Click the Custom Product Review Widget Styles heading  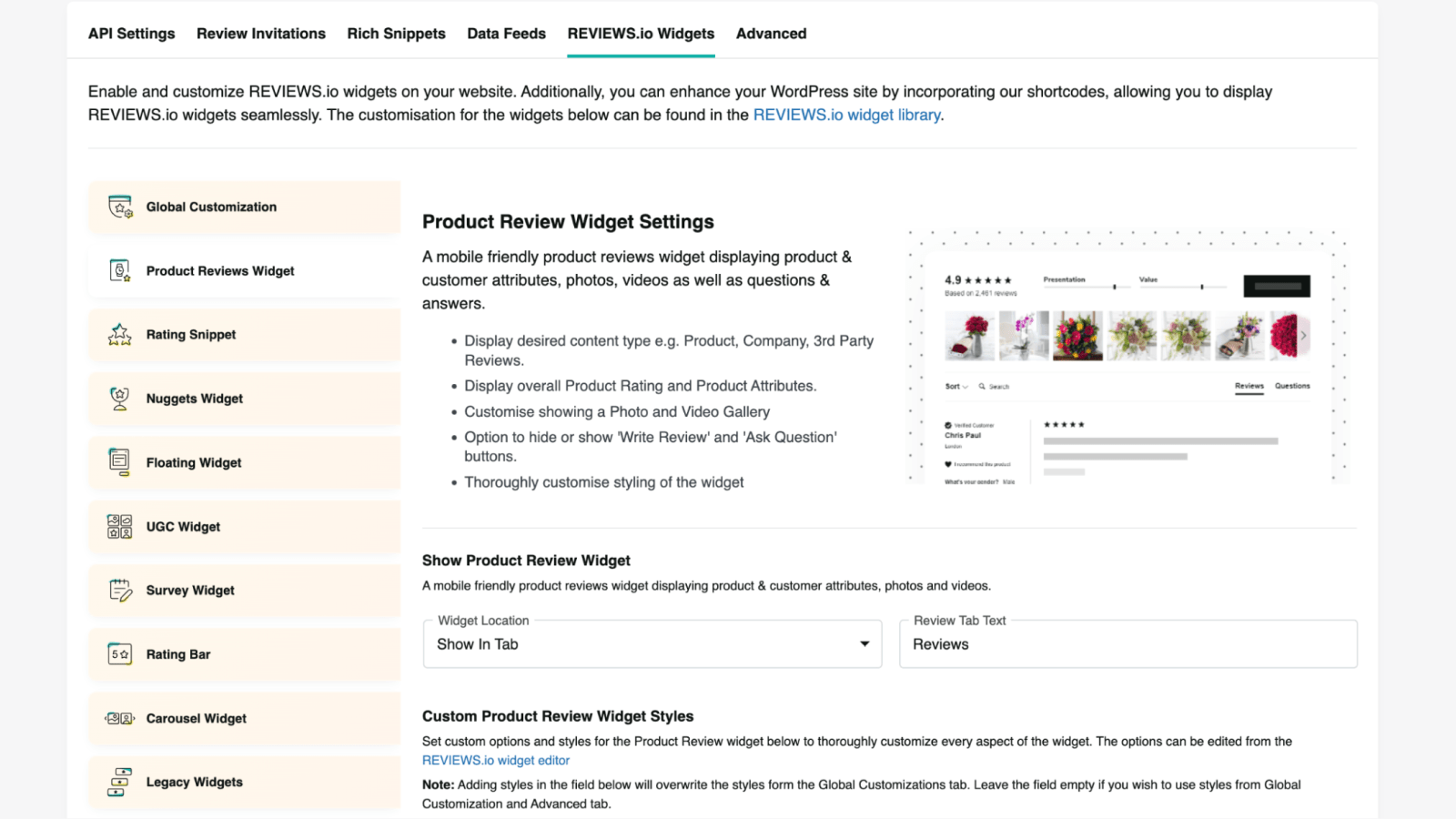click(x=558, y=716)
